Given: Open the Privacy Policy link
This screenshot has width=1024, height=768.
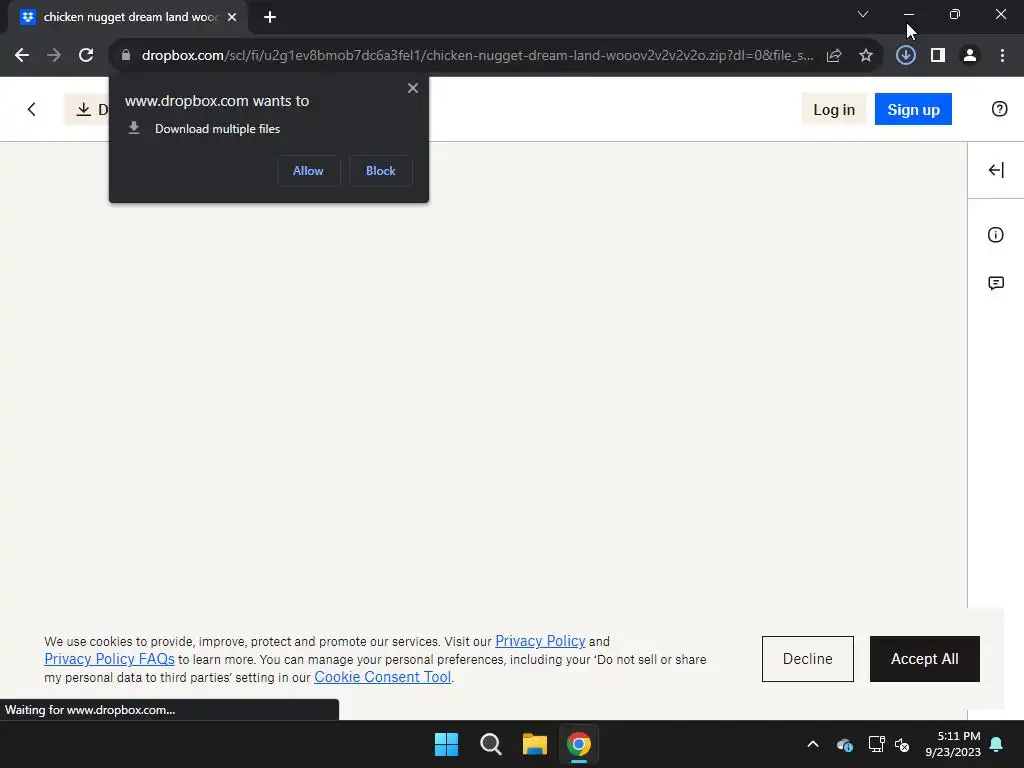Looking at the screenshot, I should pos(540,641).
